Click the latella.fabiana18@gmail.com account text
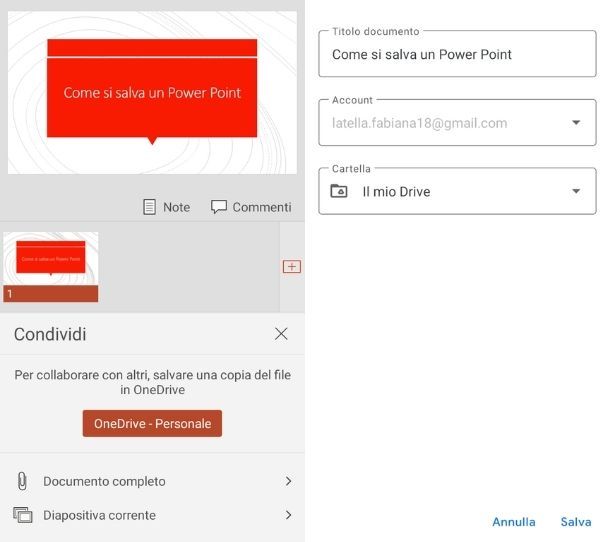Screen dimensions: 610x542 click(419, 123)
